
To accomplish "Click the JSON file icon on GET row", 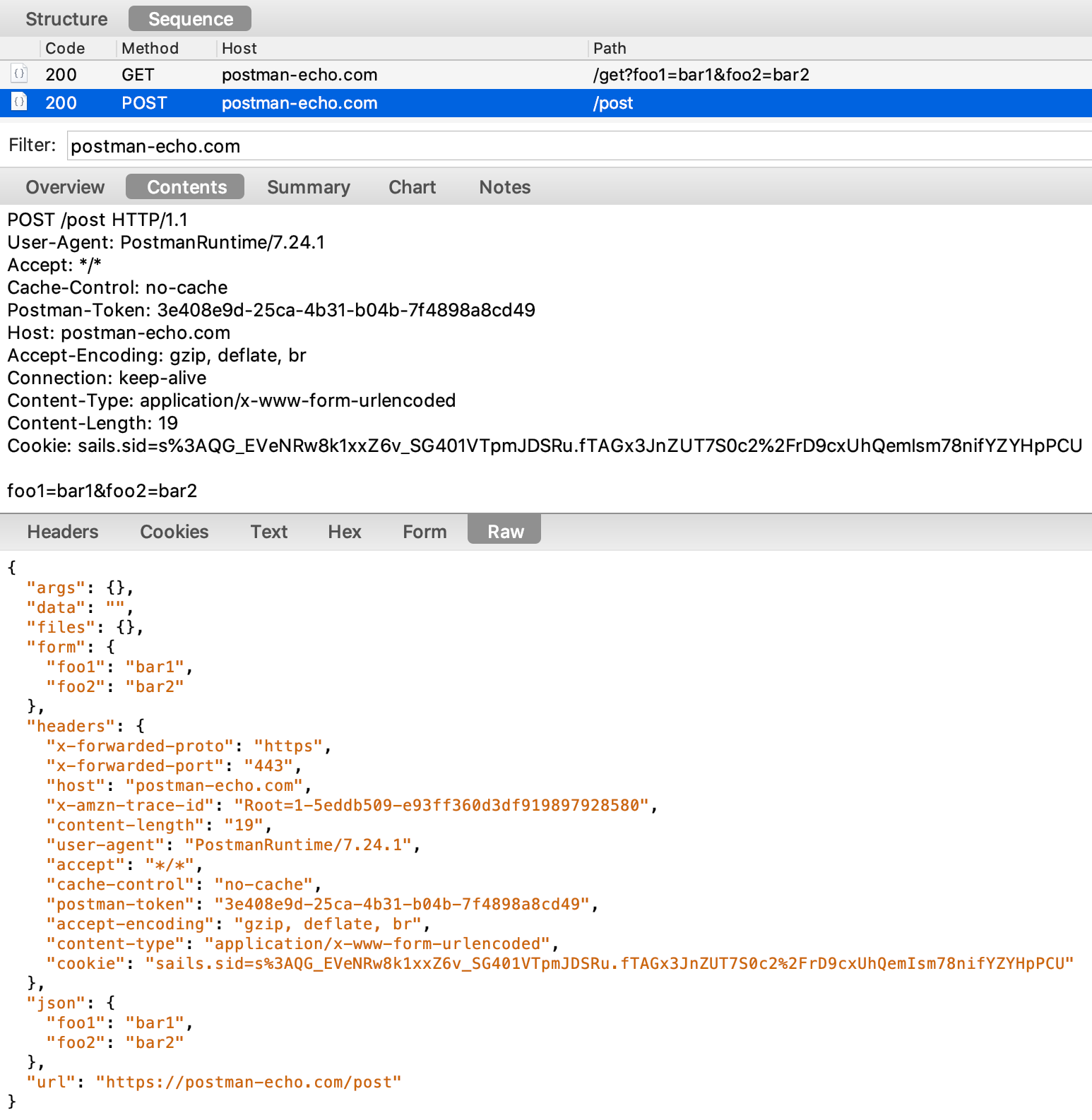I will coord(20,73).
